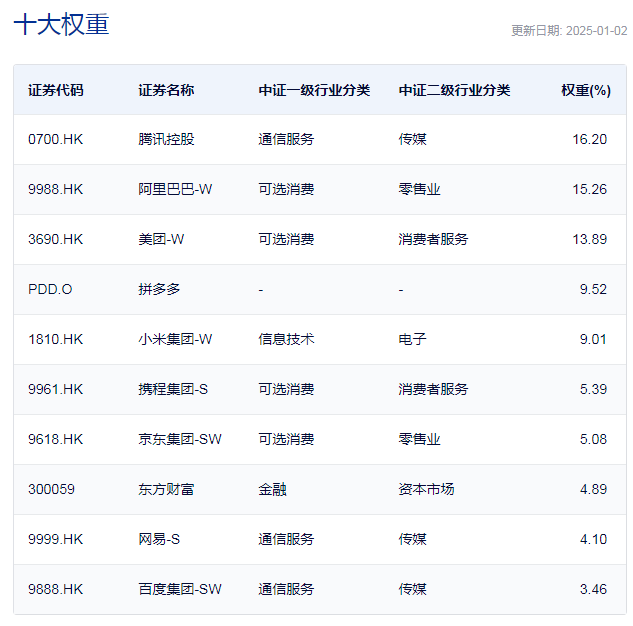This screenshot has height=626, width=633.
Task: Open the 腾讯控股 security name
Action: 166,139
